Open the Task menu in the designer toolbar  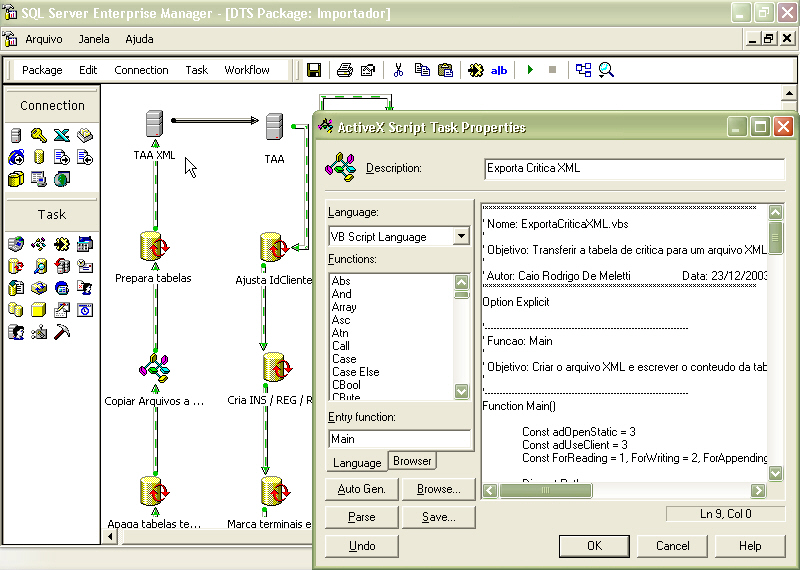coord(196,70)
